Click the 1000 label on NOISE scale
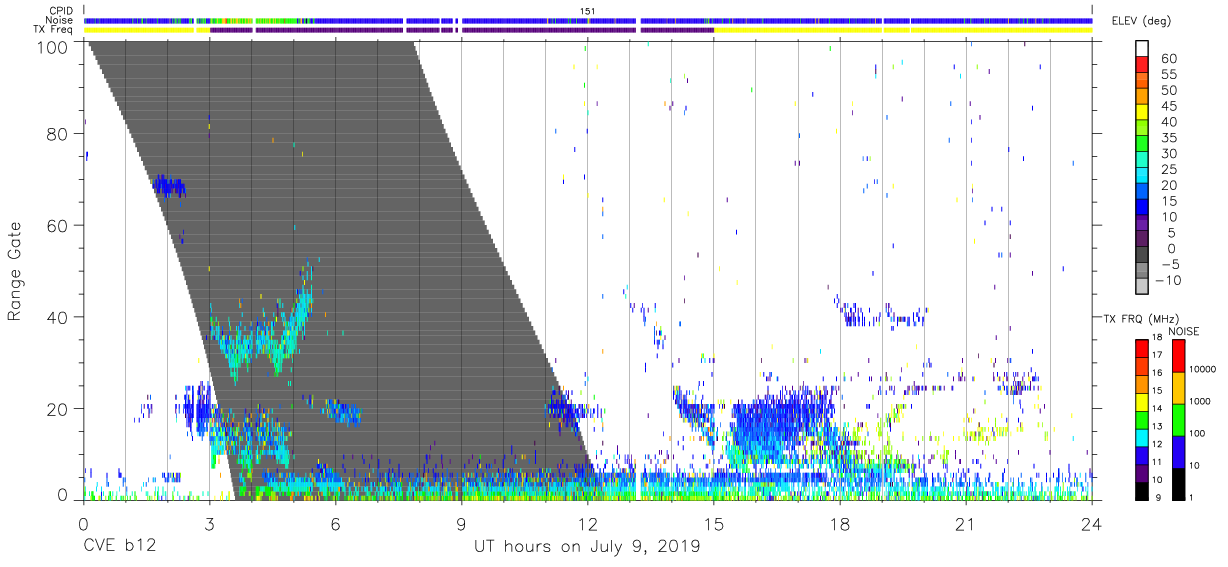The image size is (1228, 567). pyautogui.click(x=1199, y=402)
